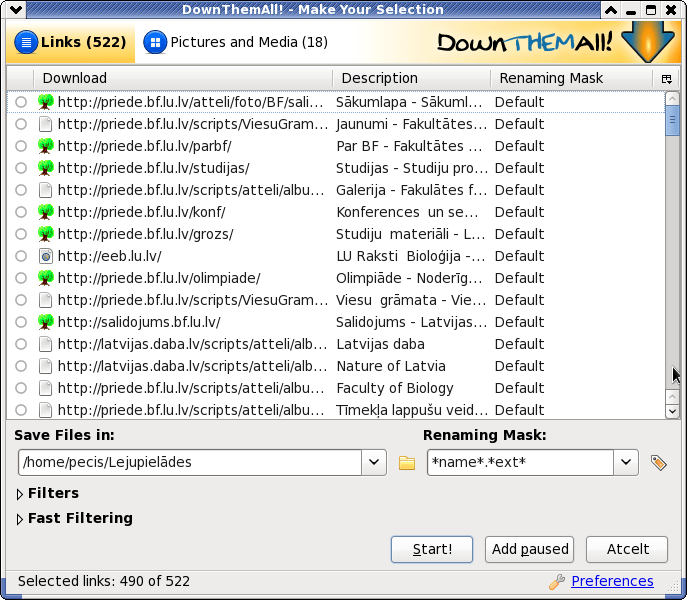Click the renaming mask tags icon

click(659, 462)
